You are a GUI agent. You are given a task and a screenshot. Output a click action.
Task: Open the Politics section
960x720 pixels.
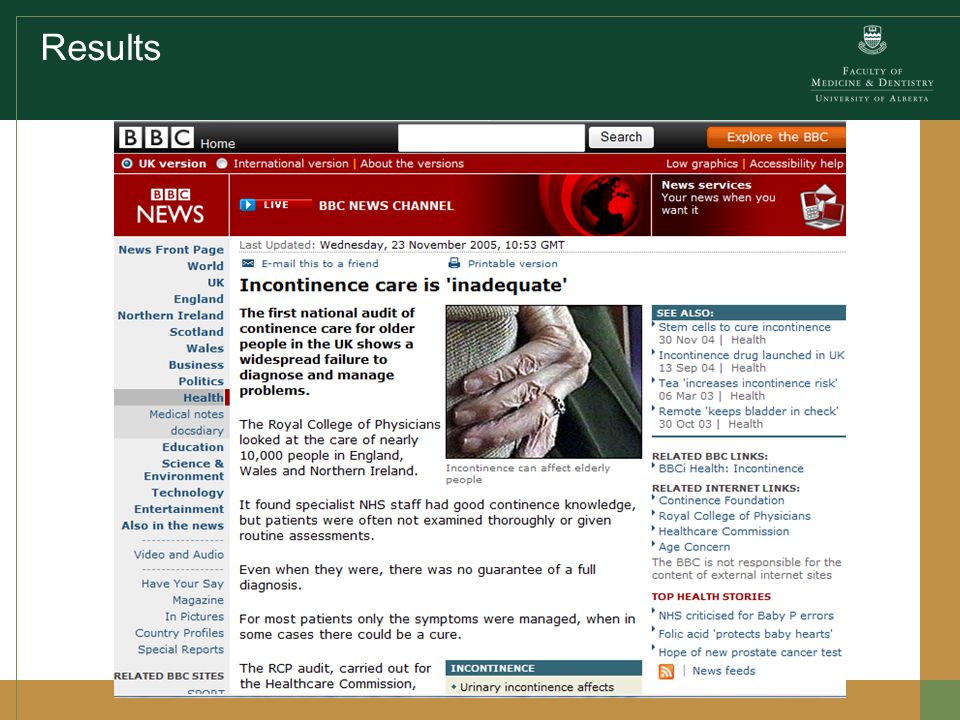pyautogui.click(x=201, y=381)
